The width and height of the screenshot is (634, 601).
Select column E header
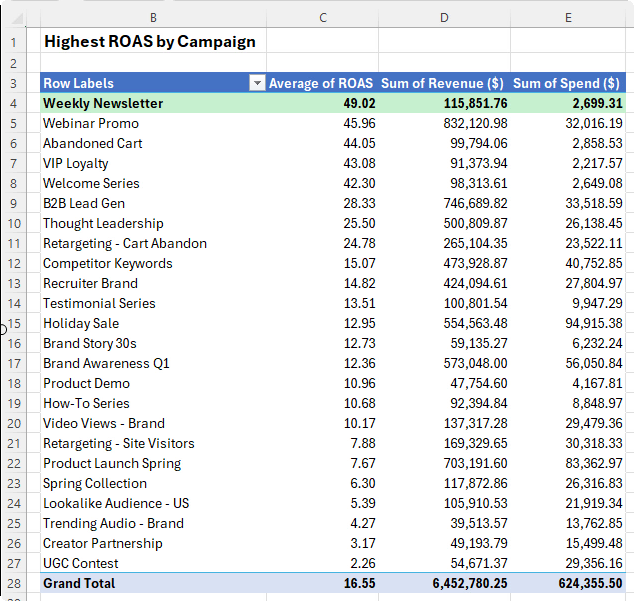pos(568,17)
